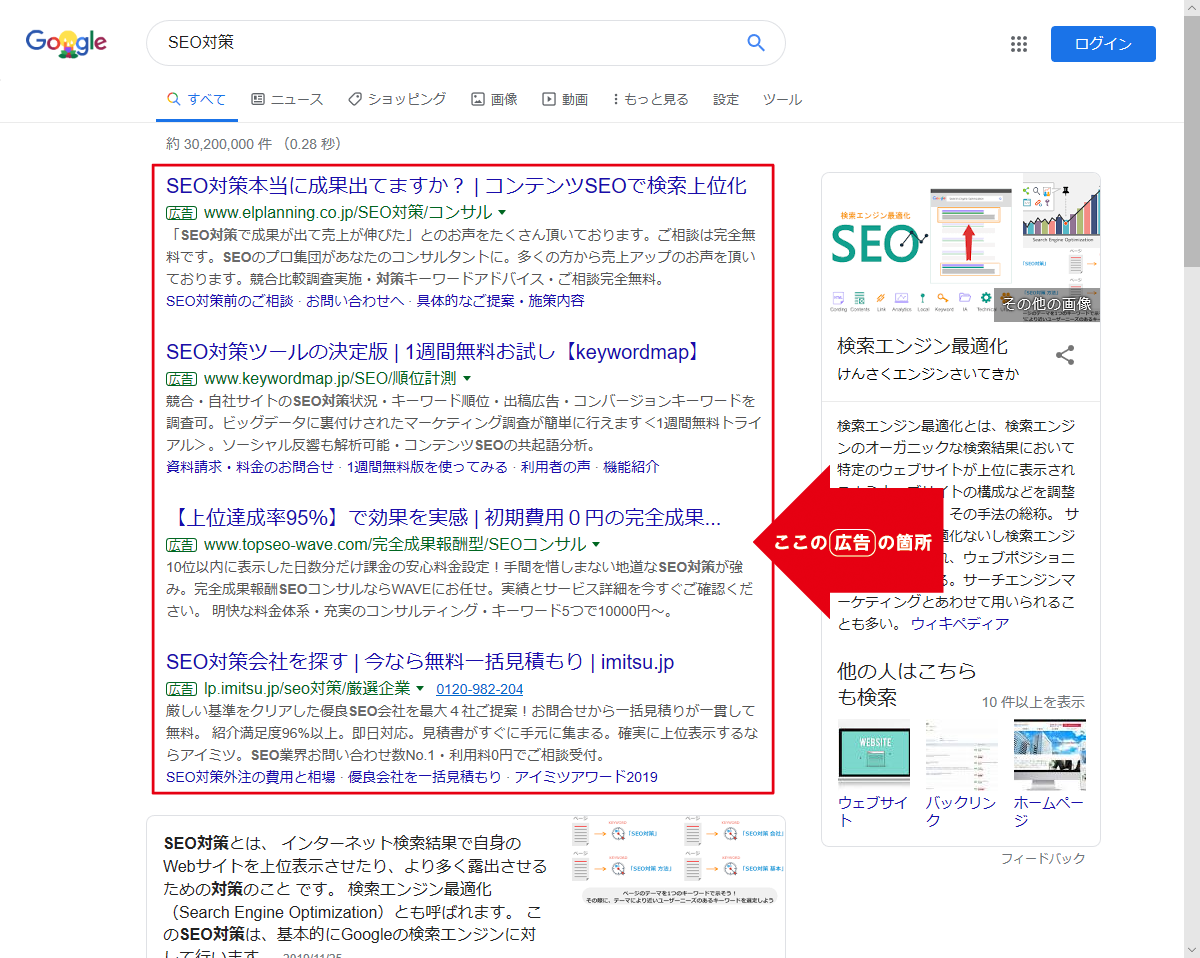Open ad titled SEO対策会社を探す imitsu.jp
This screenshot has height=958, width=1200.
(420, 662)
